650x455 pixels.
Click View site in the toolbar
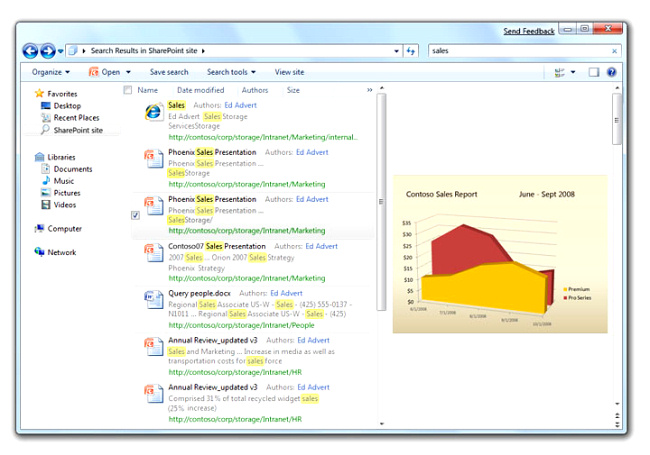[289, 72]
